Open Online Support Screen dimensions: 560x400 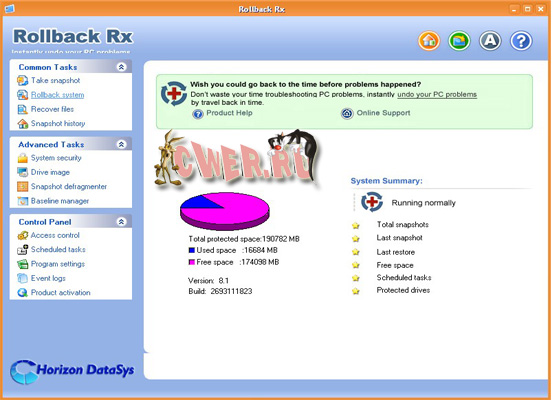[x=383, y=113]
